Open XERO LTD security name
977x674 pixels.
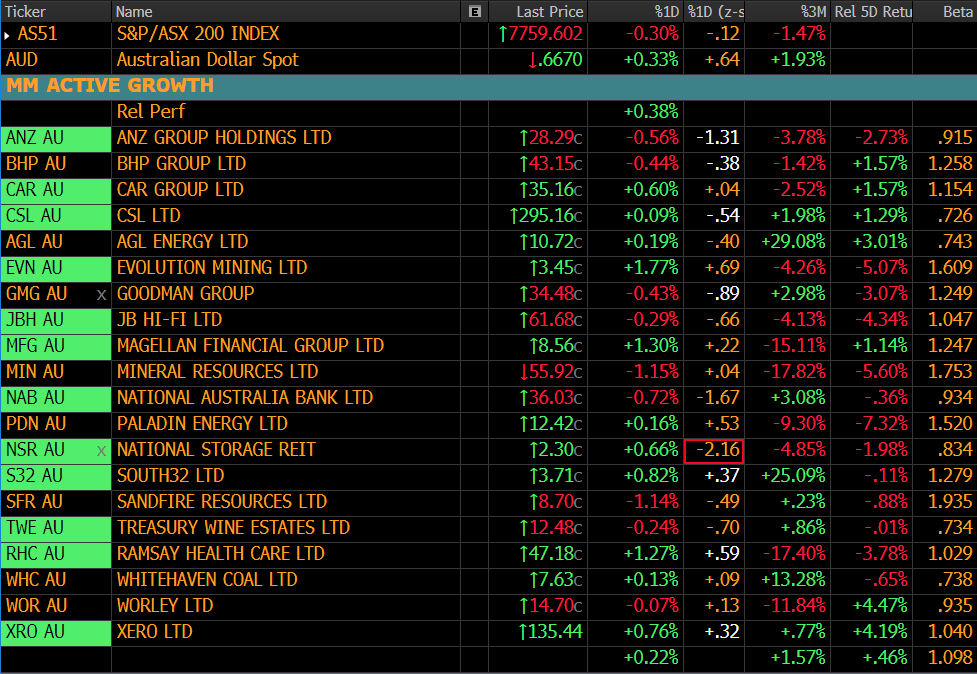point(154,632)
